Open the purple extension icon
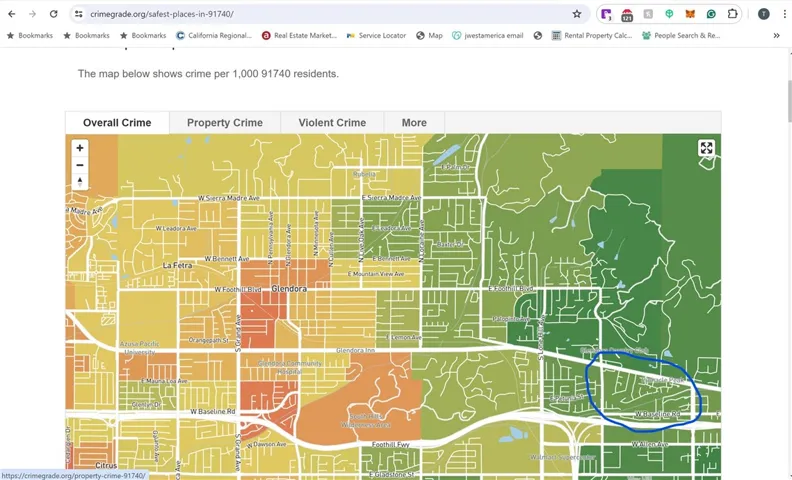Image resolution: width=792 pixels, height=480 pixels. click(606, 14)
